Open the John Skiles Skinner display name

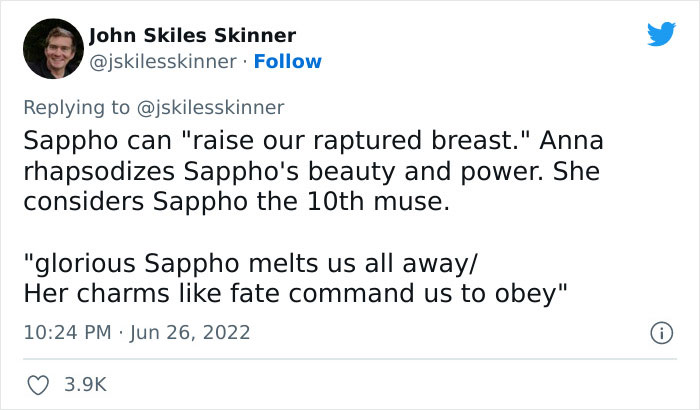[192, 35]
